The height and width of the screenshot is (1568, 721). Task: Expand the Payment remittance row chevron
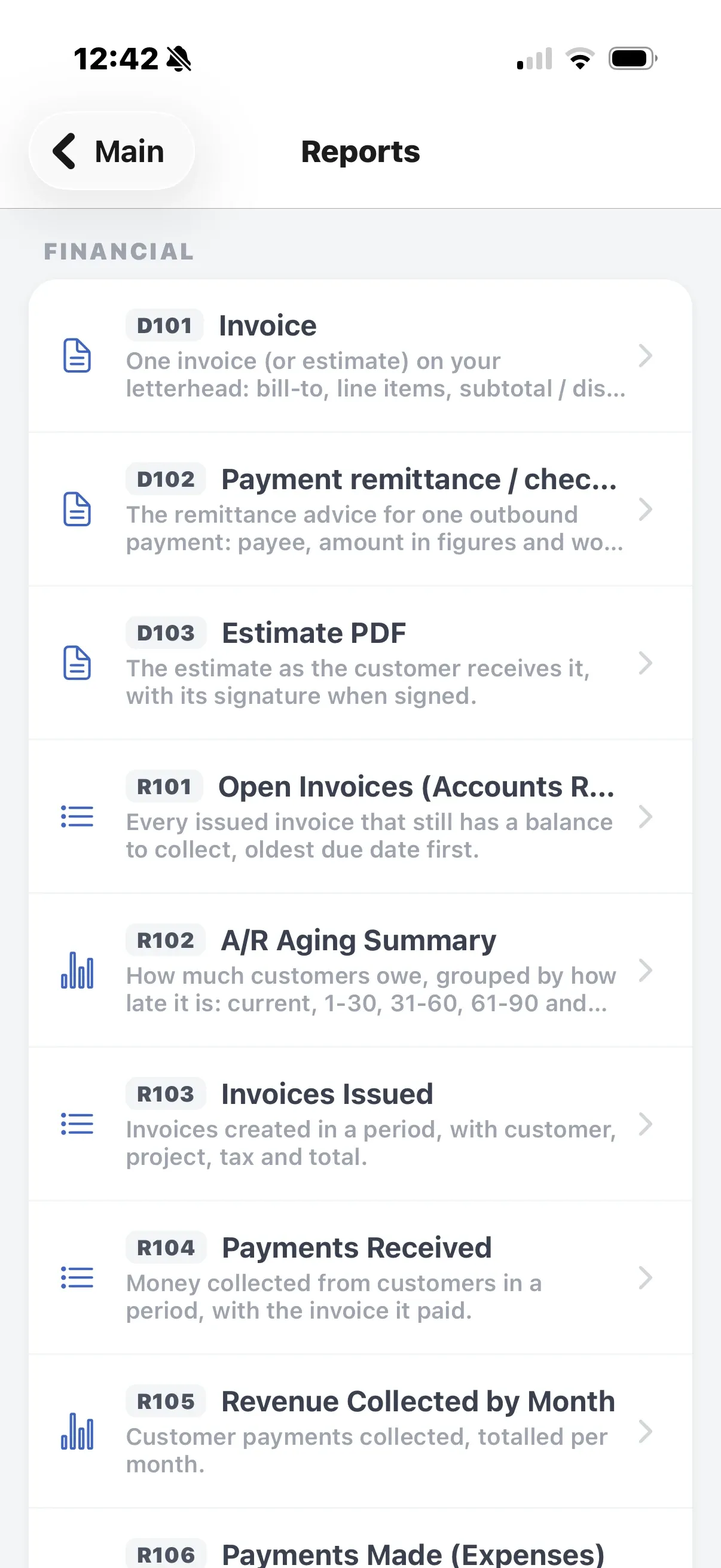646,509
